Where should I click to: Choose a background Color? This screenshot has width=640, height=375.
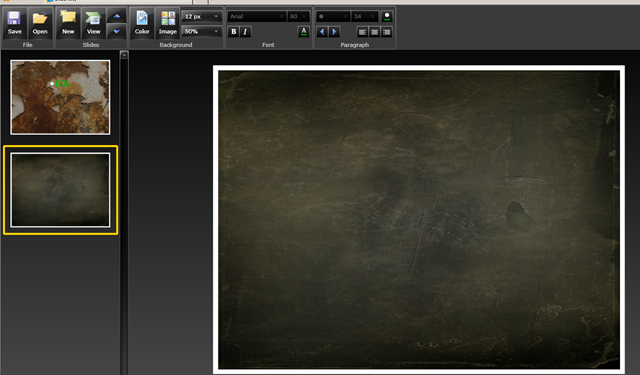(x=142, y=23)
